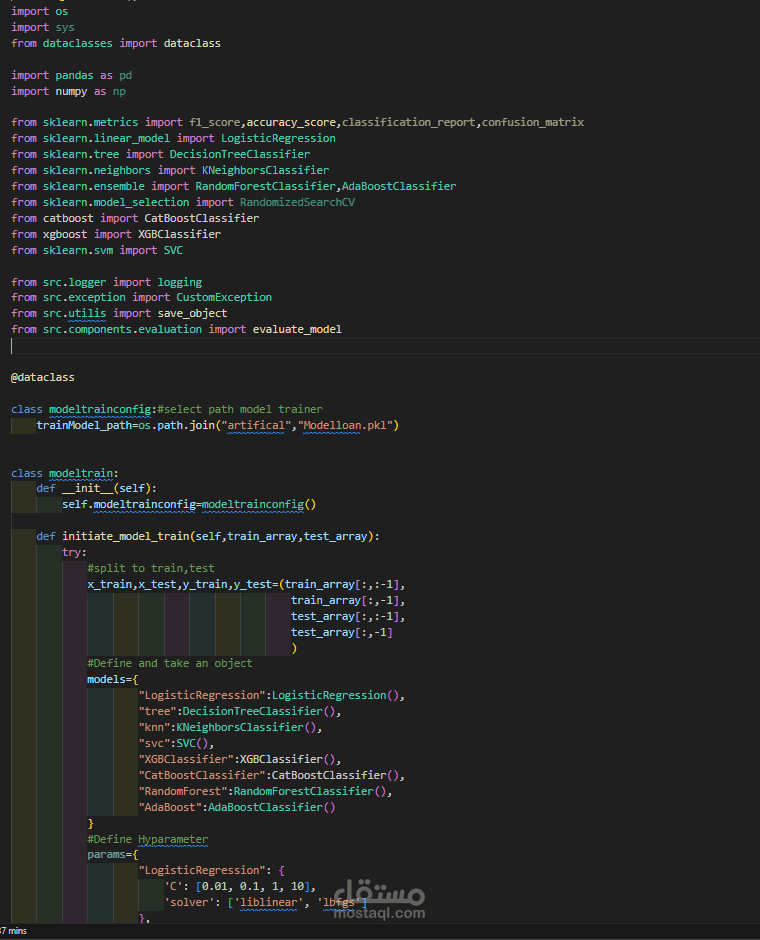Click AdaBoostClassifier() in the models dictionary
Screen dimensions: 760x940
(x=272, y=808)
